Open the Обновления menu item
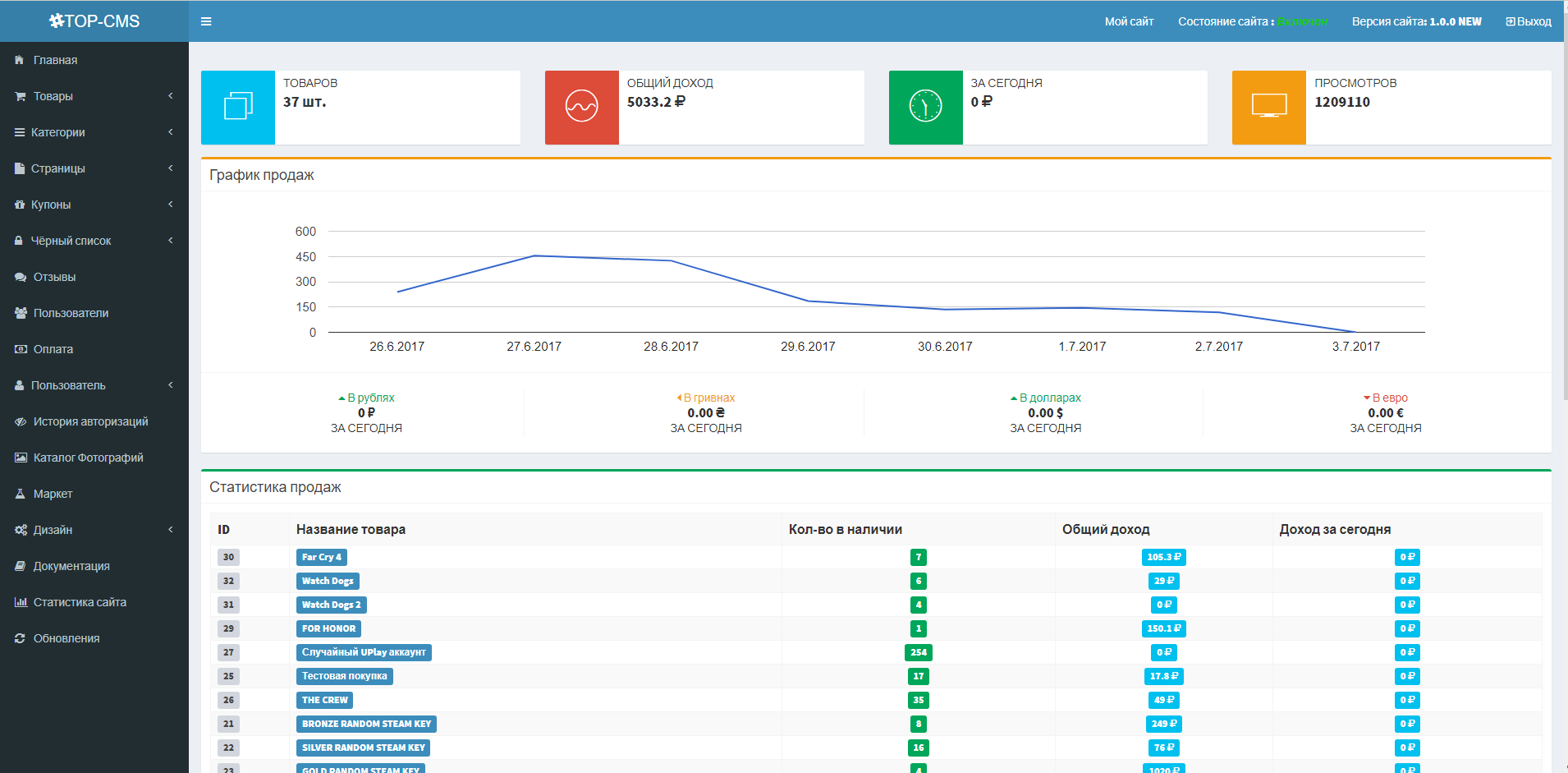Image resolution: width=1568 pixels, height=773 pixels. (x=94, y=638)
